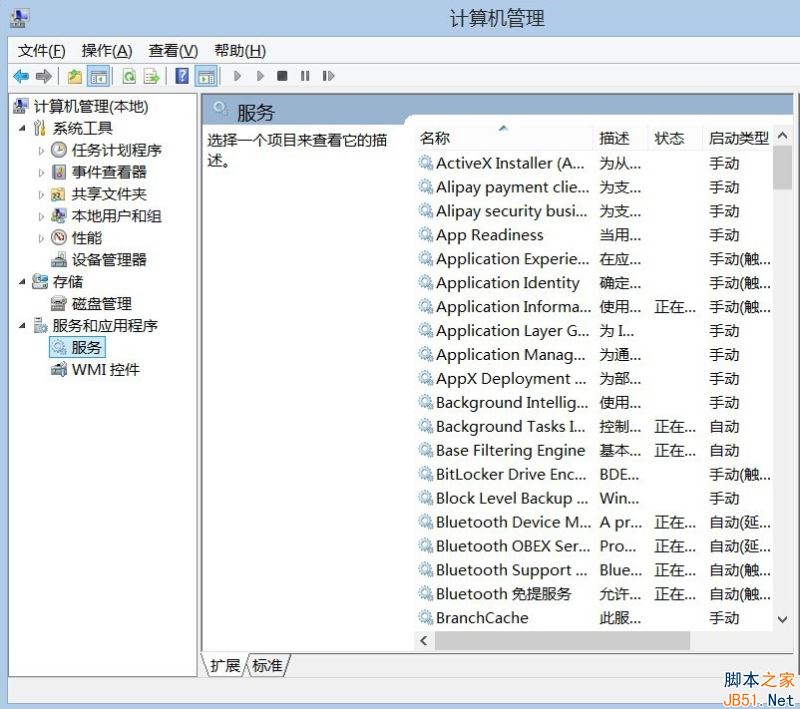Open the 操作(A) menu
The width and height of the screenshot is (800, 709).
click(107, 50)
